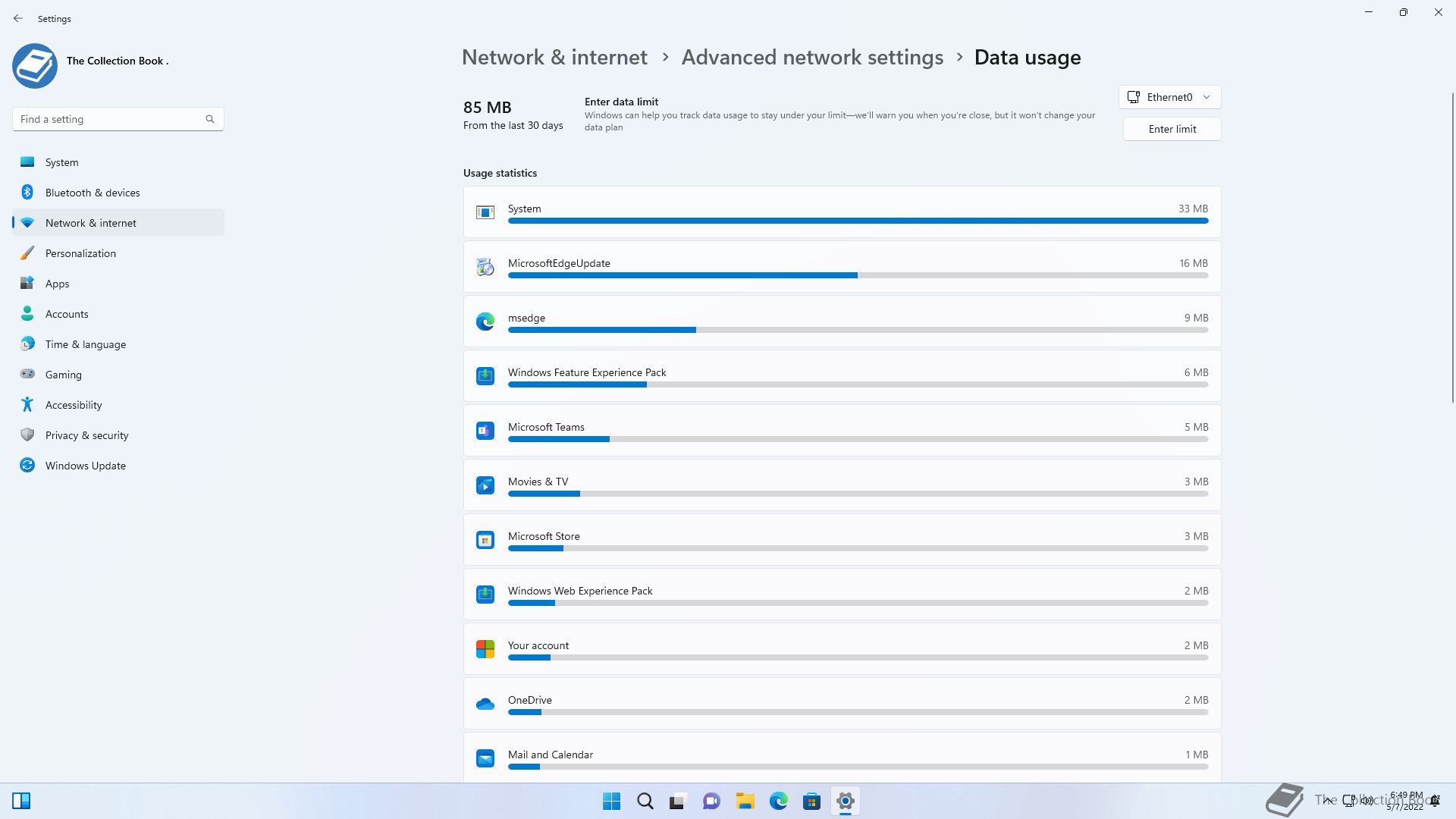Open taskbar Search
The width and height of the screenshot is (1456, 819).
pos(645,801)
